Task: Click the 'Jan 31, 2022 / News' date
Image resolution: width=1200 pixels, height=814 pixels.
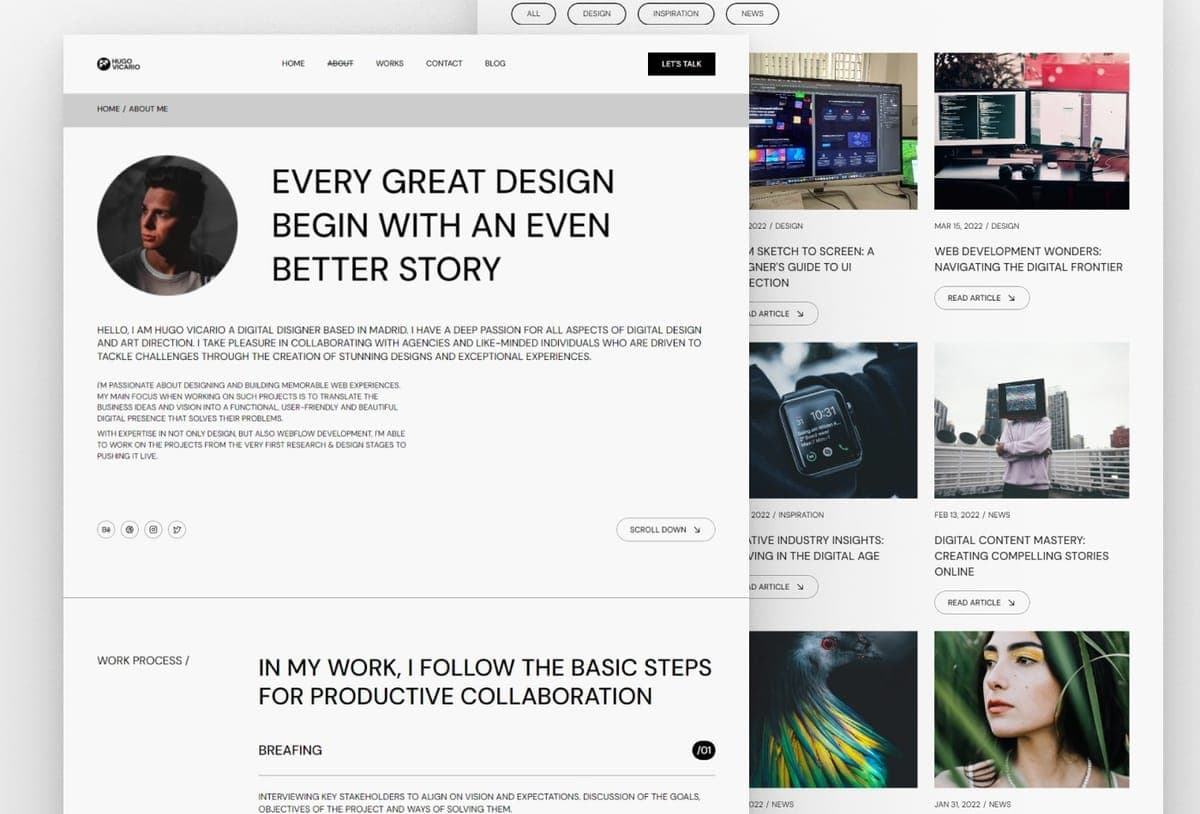Action: point(972,804)
